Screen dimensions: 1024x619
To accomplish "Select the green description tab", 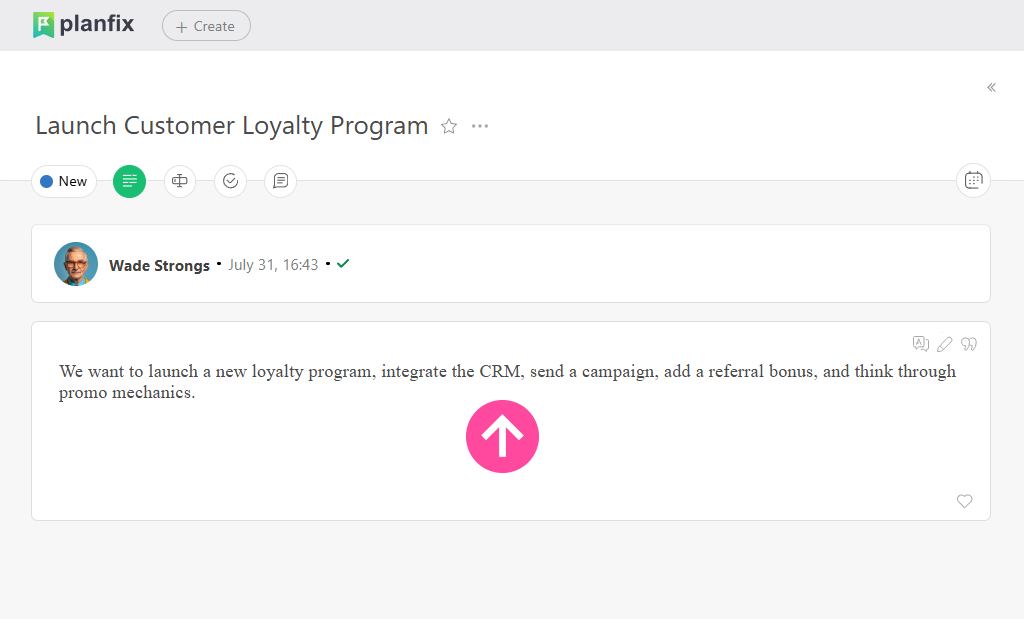I will pos(129,181).
